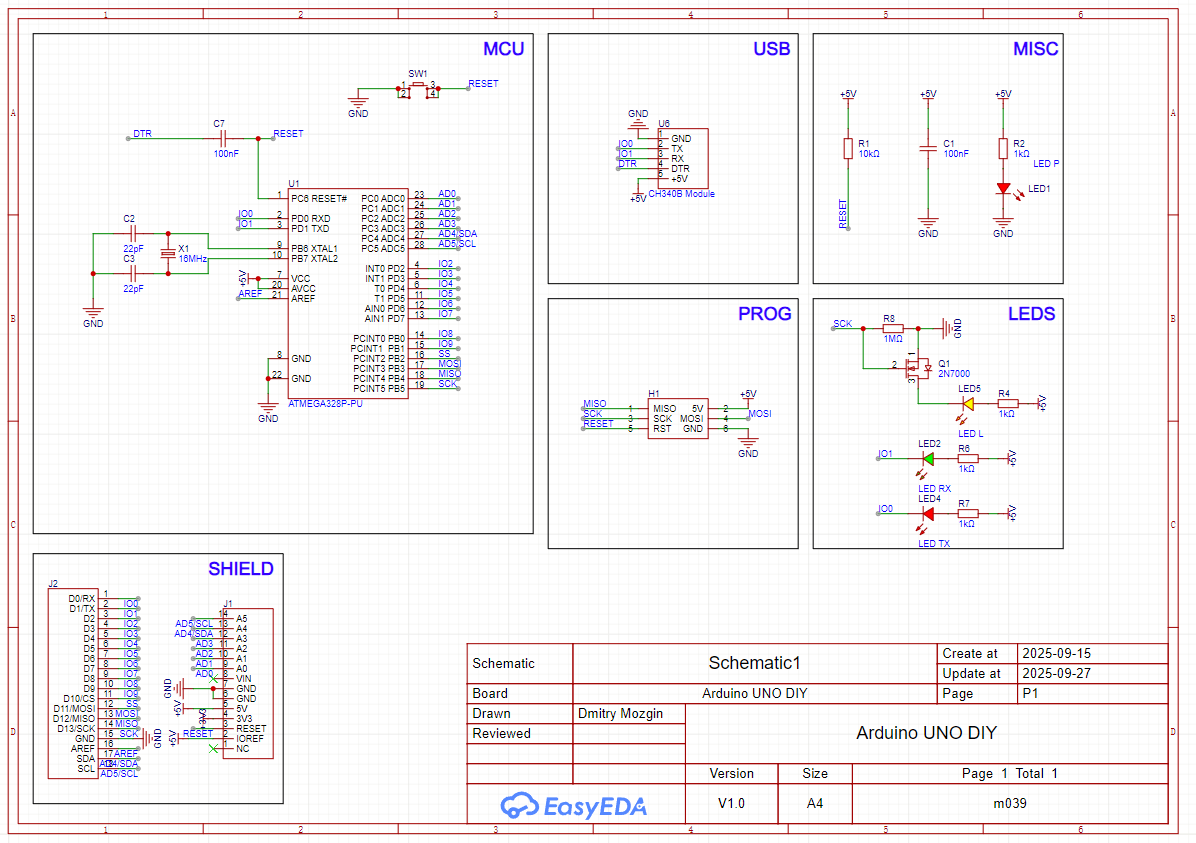
Task: Select the J1 power and analog header
Action: [250, 682]
